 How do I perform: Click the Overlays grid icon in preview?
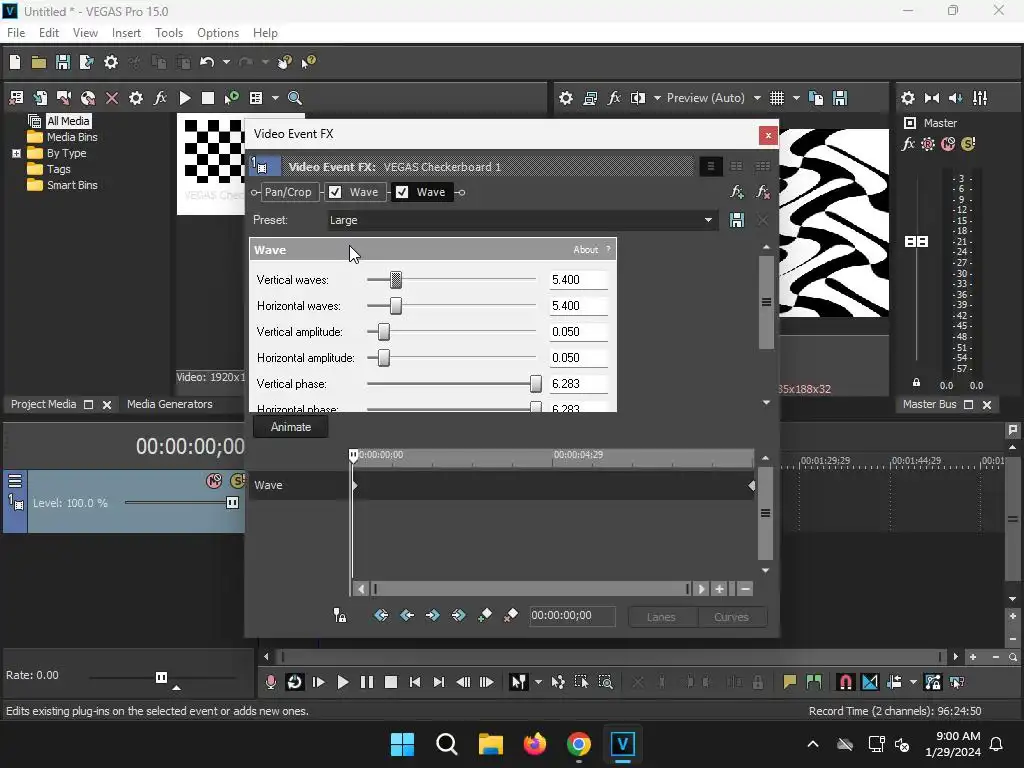point(776,98)
